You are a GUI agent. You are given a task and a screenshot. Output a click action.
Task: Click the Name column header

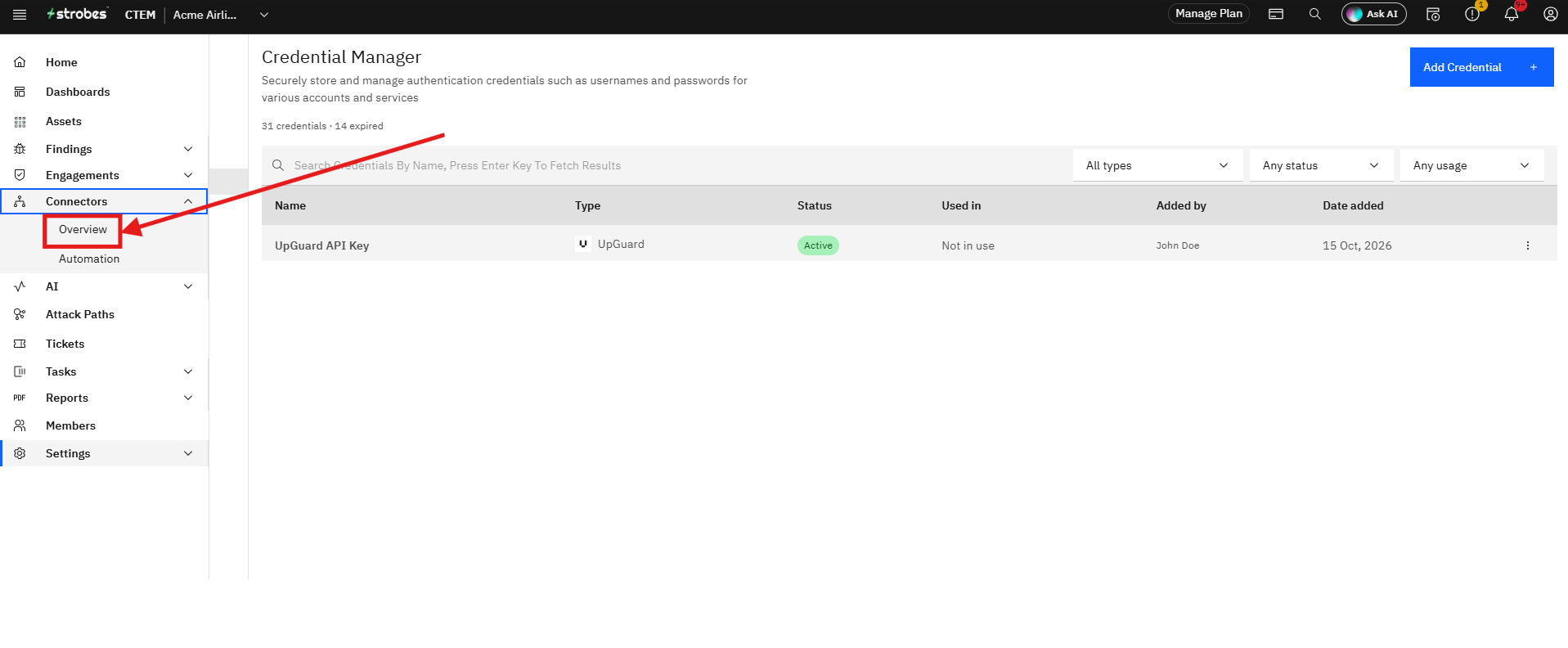click(290, 205)
